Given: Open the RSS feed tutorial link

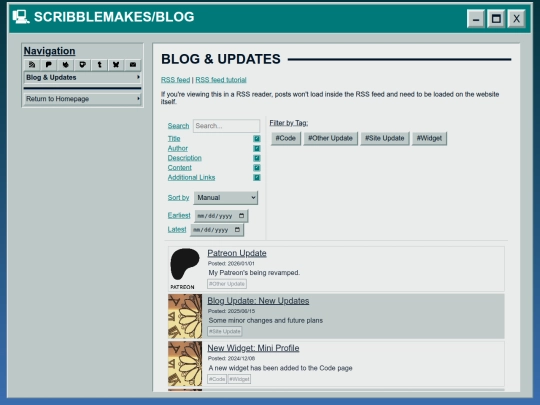Looking at the screenshot, I should click(221, 80).
